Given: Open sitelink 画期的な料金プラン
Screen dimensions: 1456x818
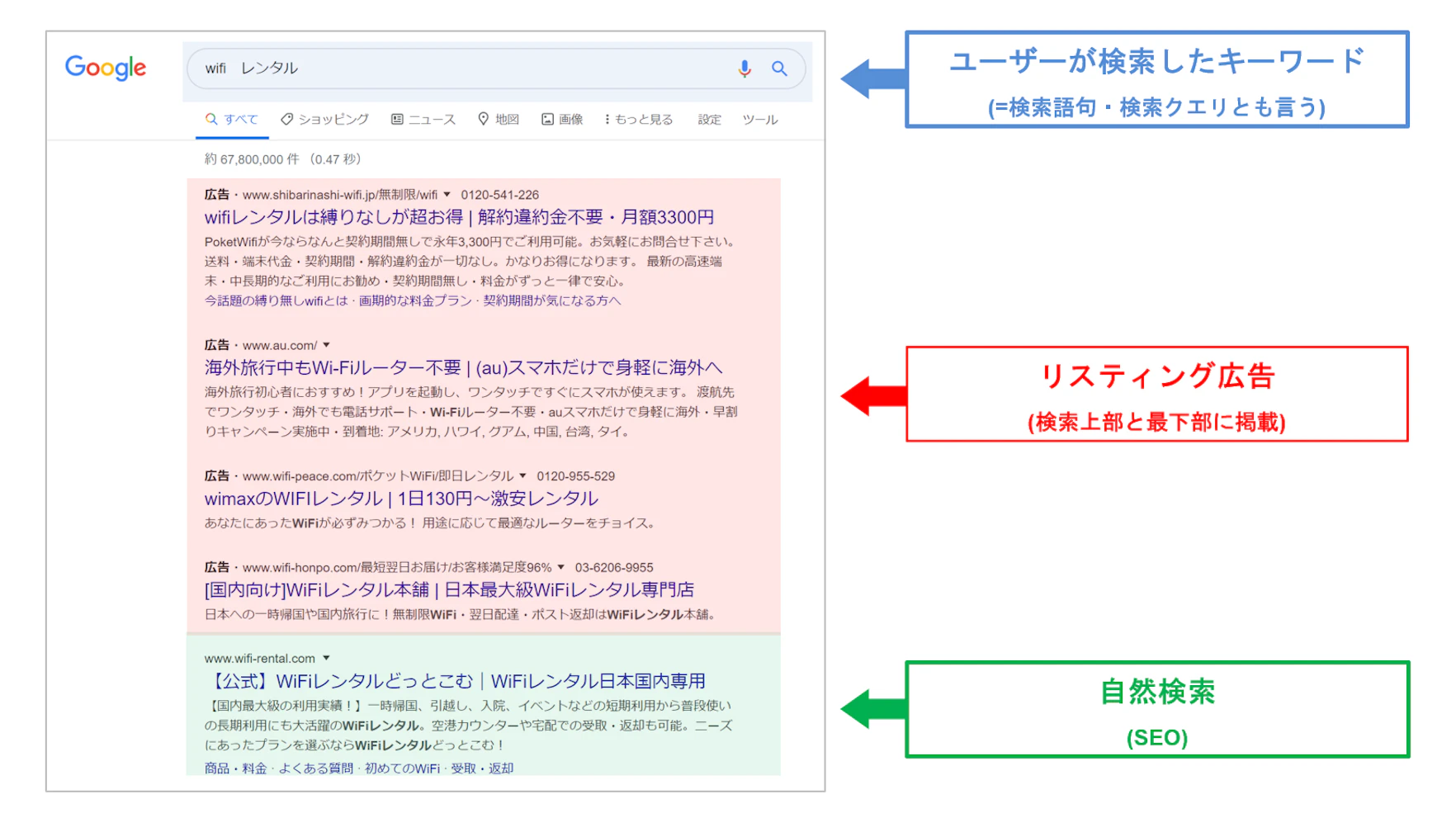Looking at the screenshot, I should click(x=415, y=300).
